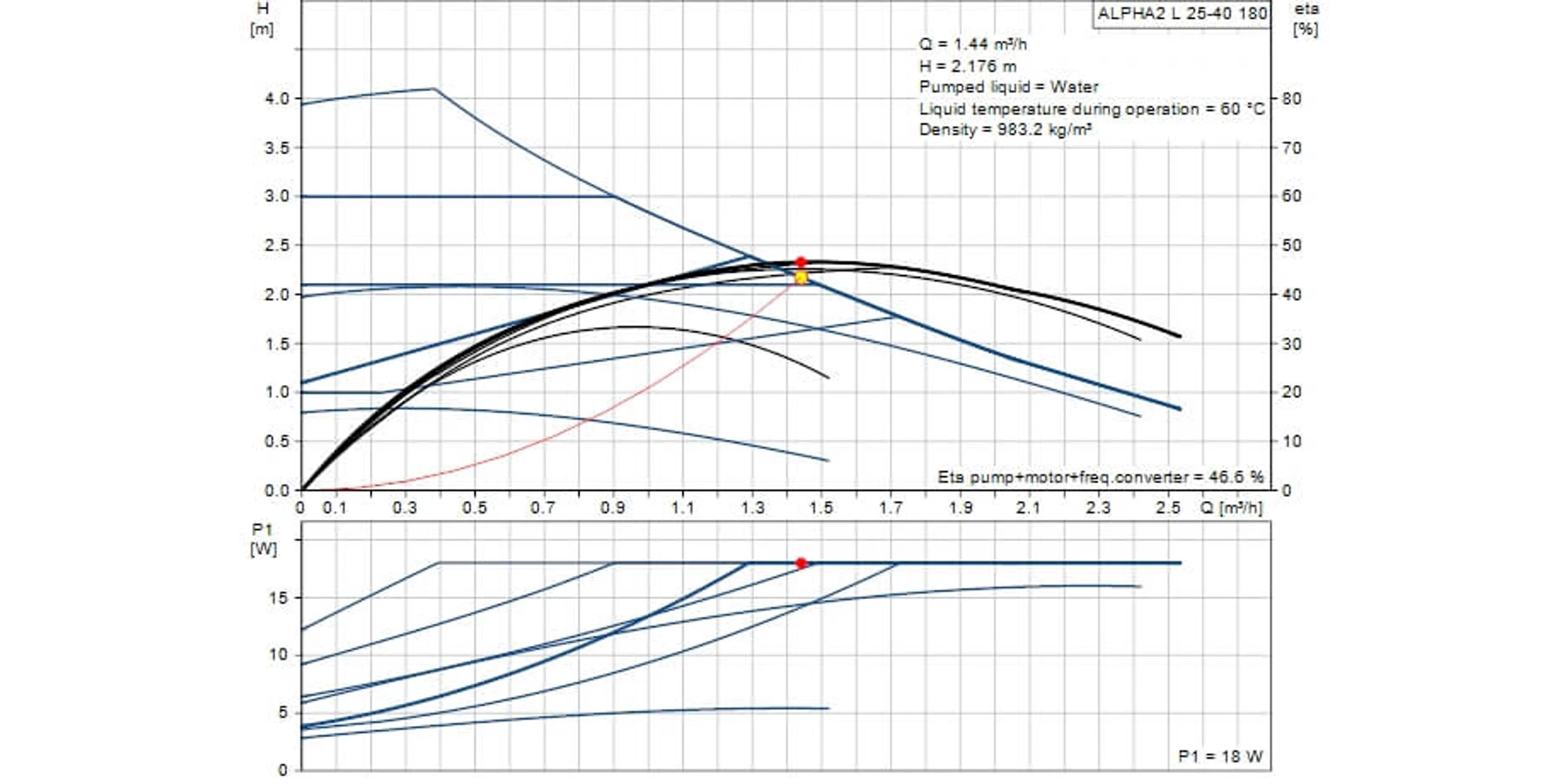
Task: Select the Eta pump+motor+freq.converter efficiency label
Action: point(1100,477)
